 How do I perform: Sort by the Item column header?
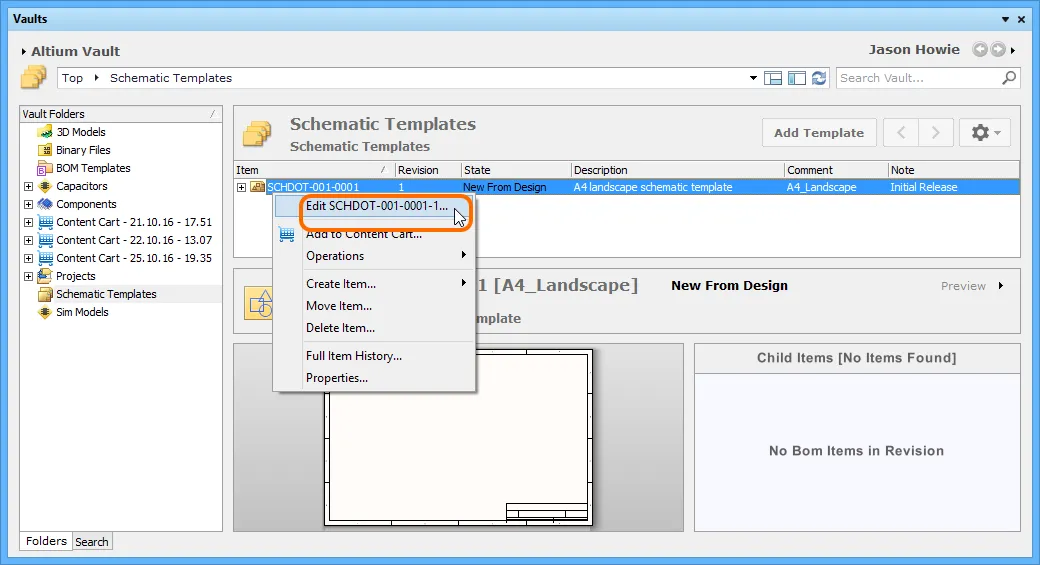(314, 170)
